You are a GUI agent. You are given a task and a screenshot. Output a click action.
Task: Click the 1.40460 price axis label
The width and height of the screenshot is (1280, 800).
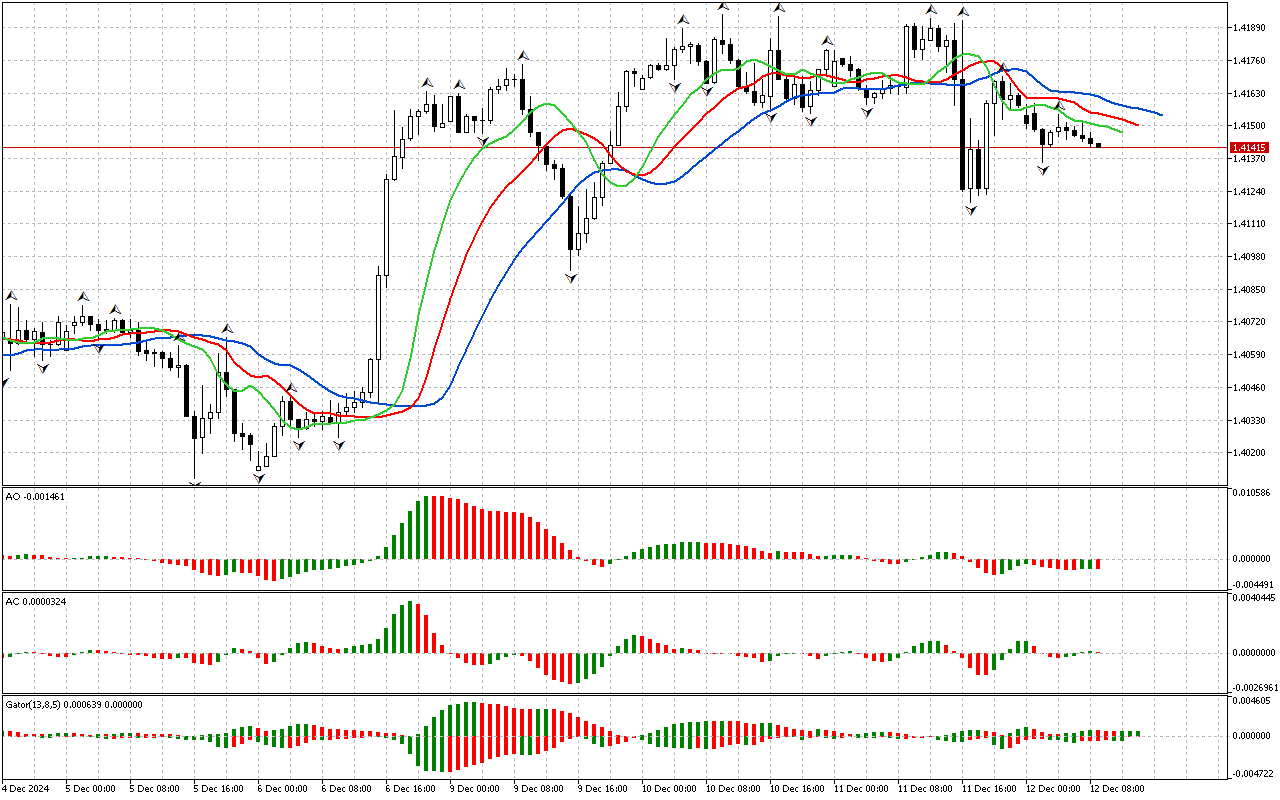point(1251,387)
